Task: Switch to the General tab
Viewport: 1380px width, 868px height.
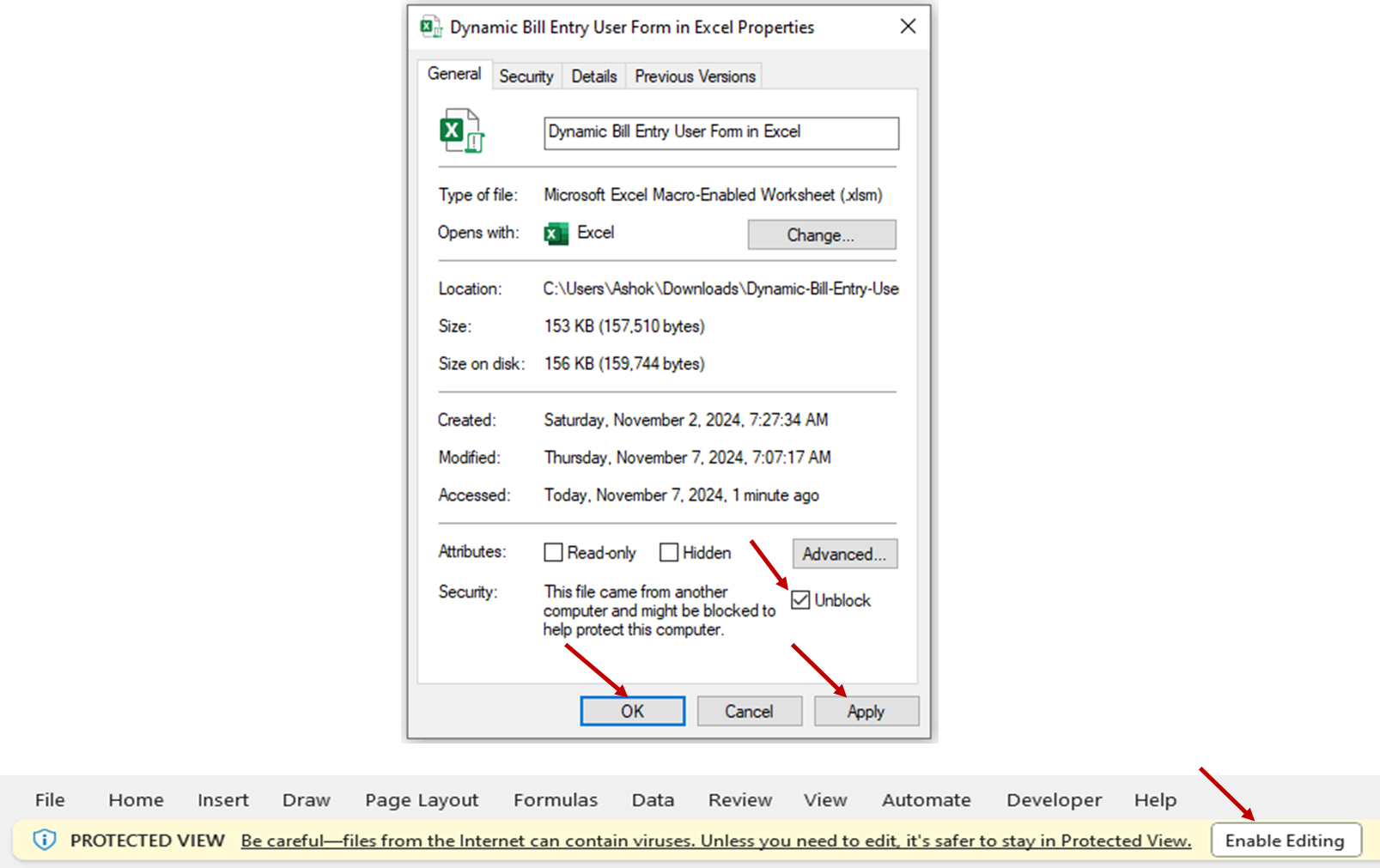Action: [454, 74]
